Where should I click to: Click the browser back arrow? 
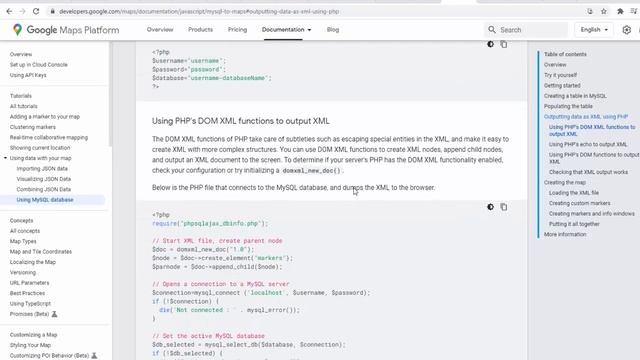[x=9, y=11]
